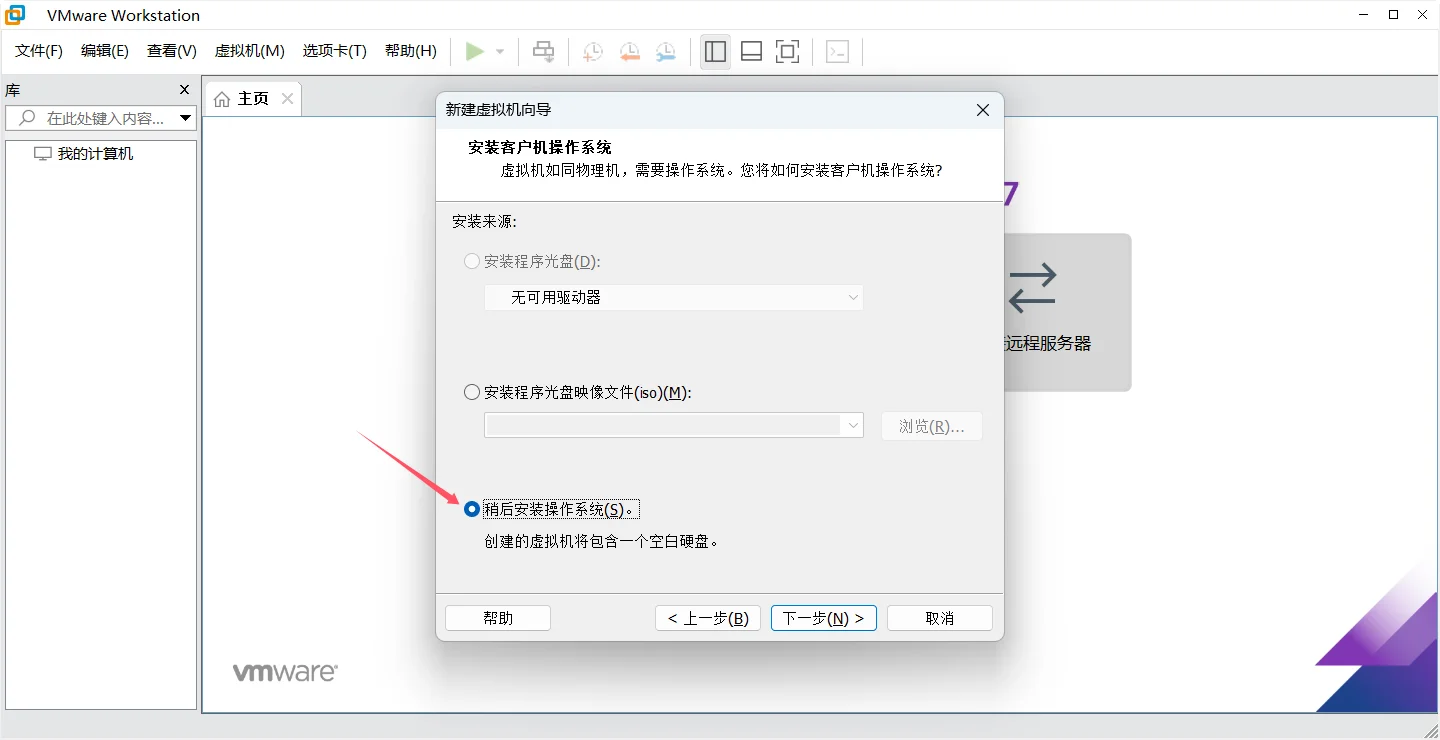Click the Send Ctrl+Alt+Del toolbar icon
This screenshot has height=740, width=1440.
coord(544,51)
